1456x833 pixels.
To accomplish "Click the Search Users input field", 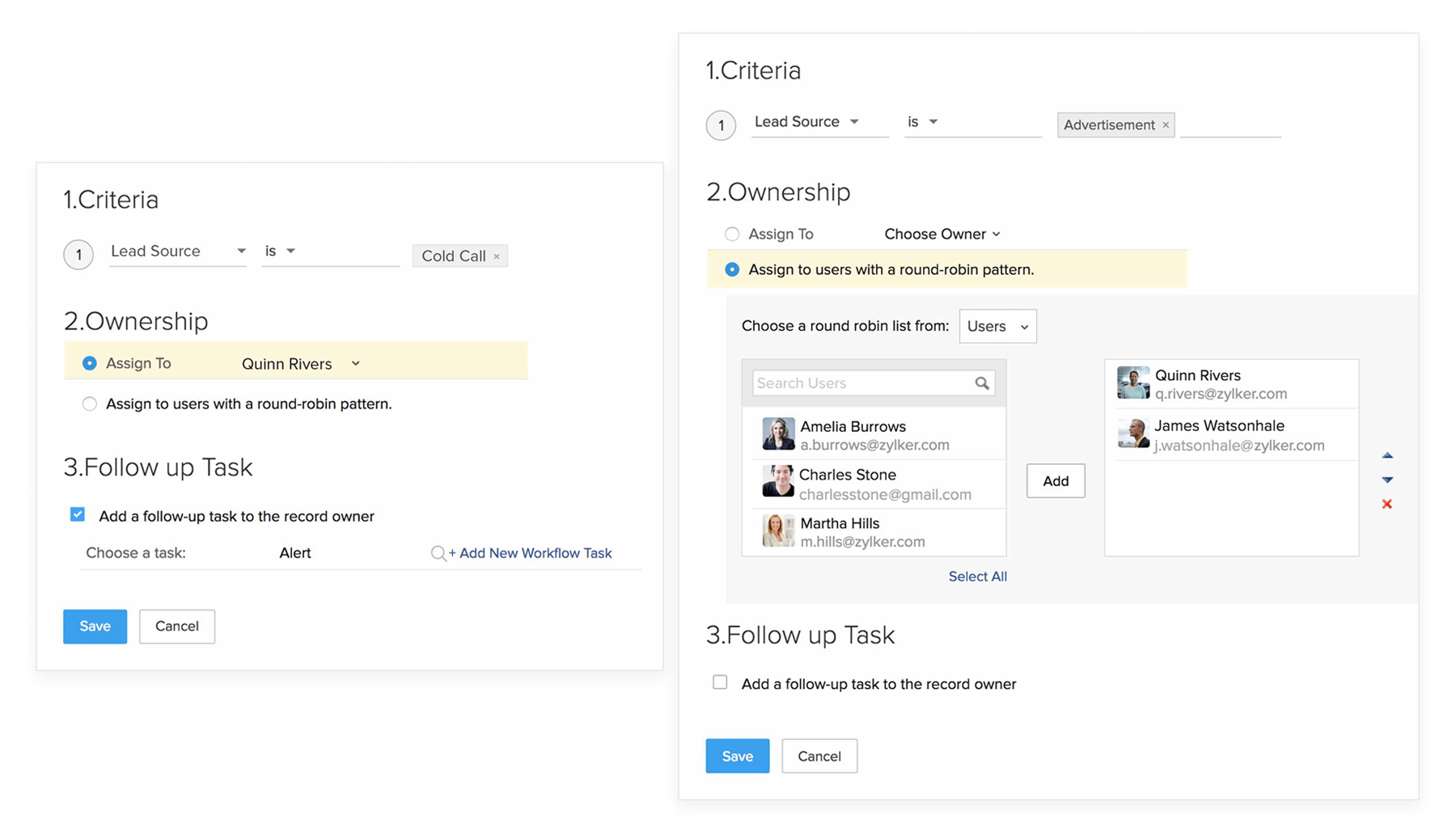I will [874, 383].
